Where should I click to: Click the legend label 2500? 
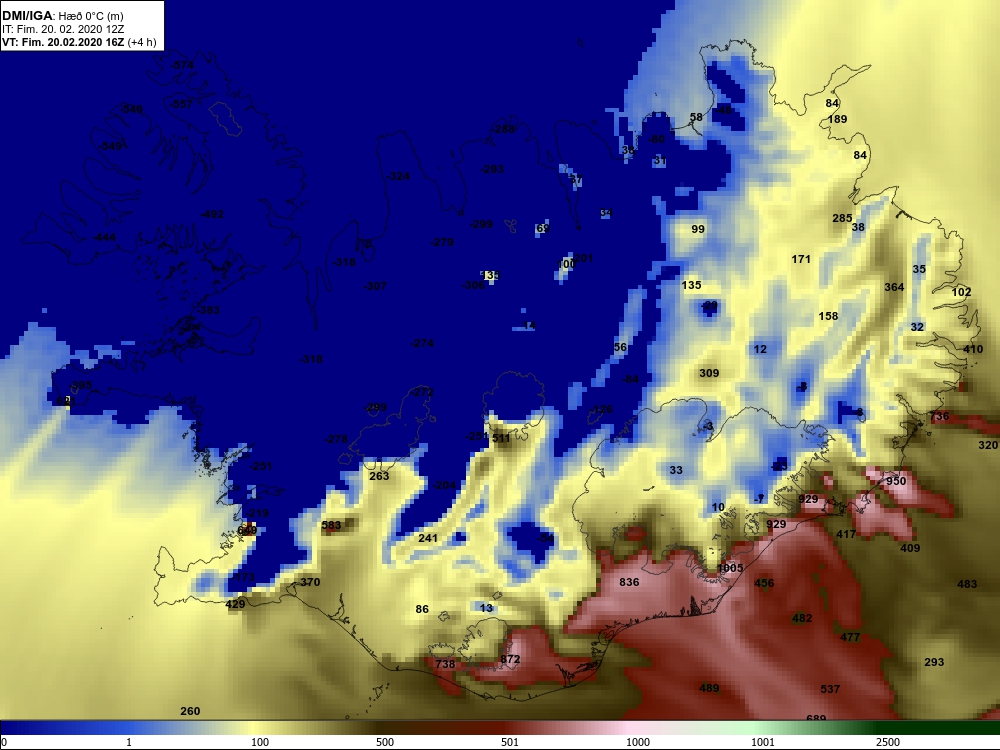tap(888, 742)
